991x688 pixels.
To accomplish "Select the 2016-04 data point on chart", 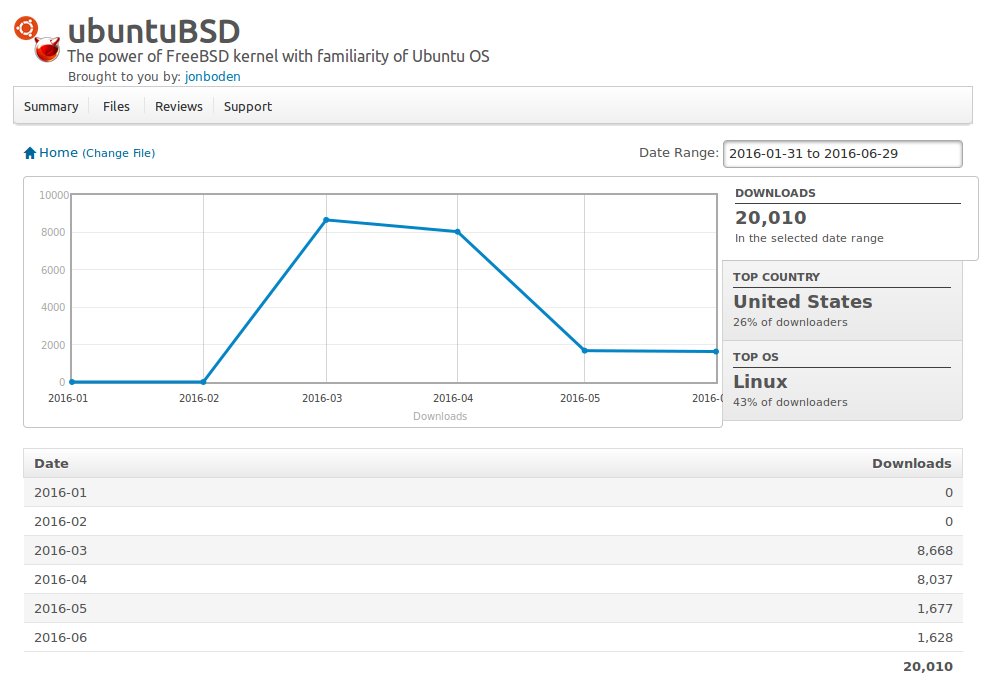I will pos(458,232).
